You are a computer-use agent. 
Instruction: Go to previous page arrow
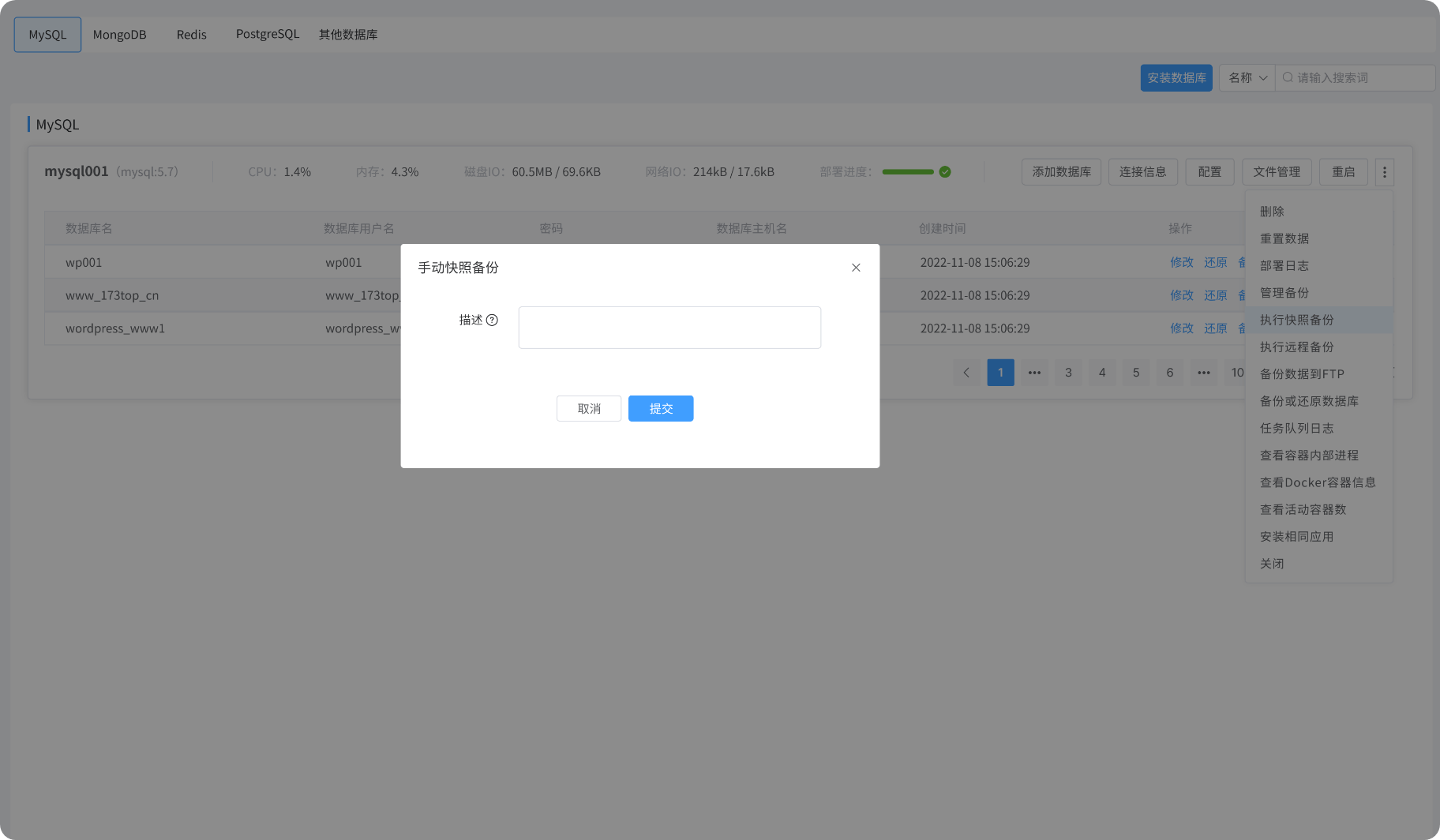(x=966, y=373)
